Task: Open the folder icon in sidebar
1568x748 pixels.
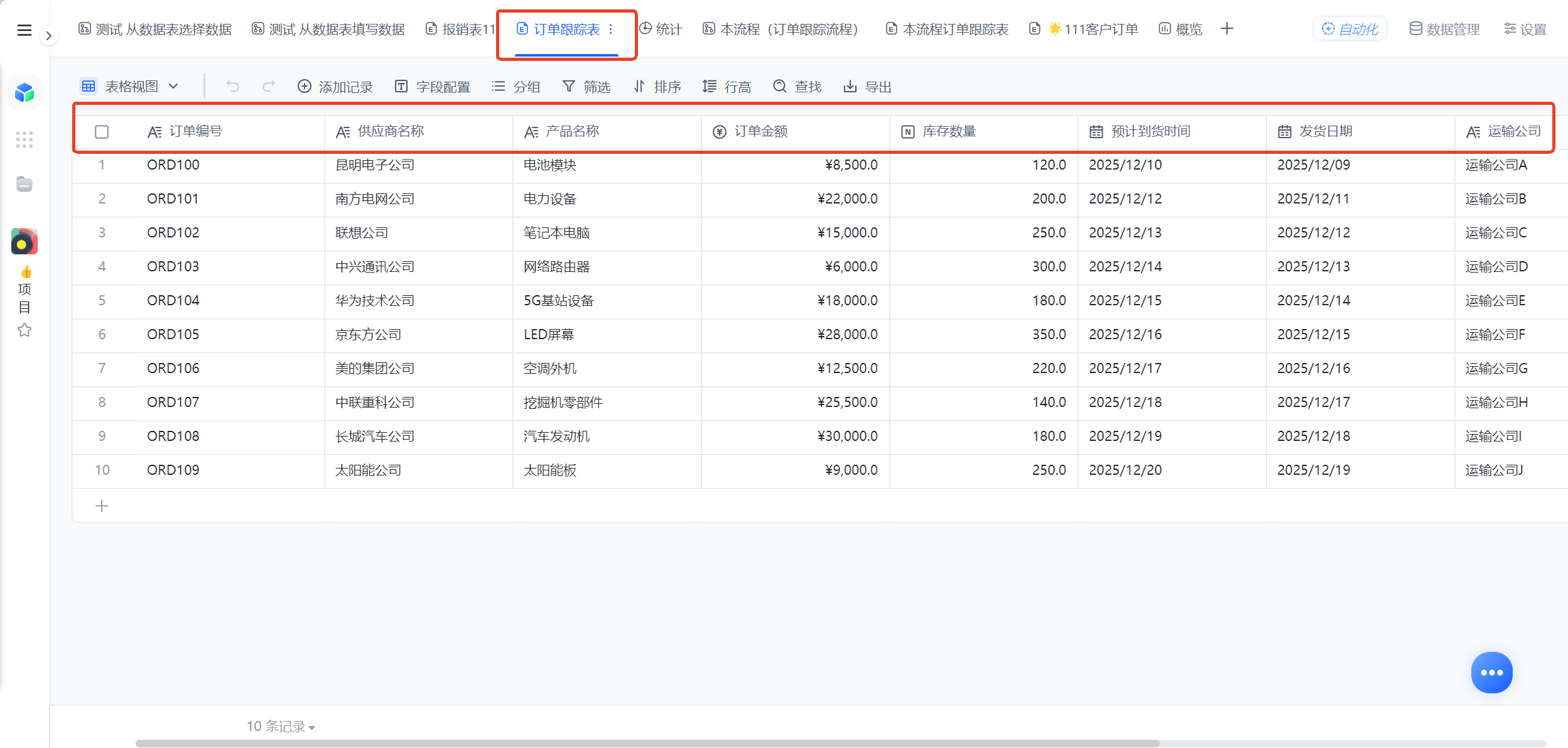Action: (x=24, y=184)
